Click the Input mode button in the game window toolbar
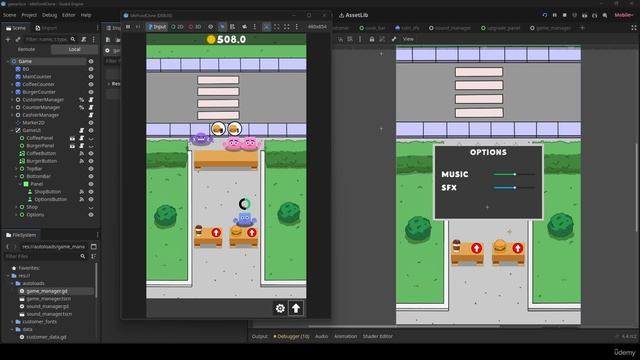 click(157, 27)
